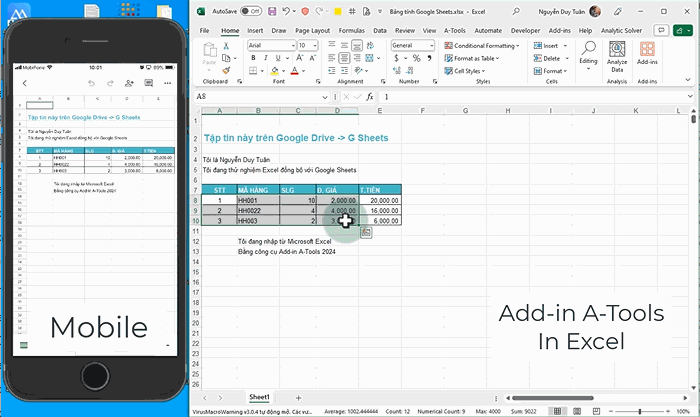Click the Decrease Indent icon

(x=332, y=71)
